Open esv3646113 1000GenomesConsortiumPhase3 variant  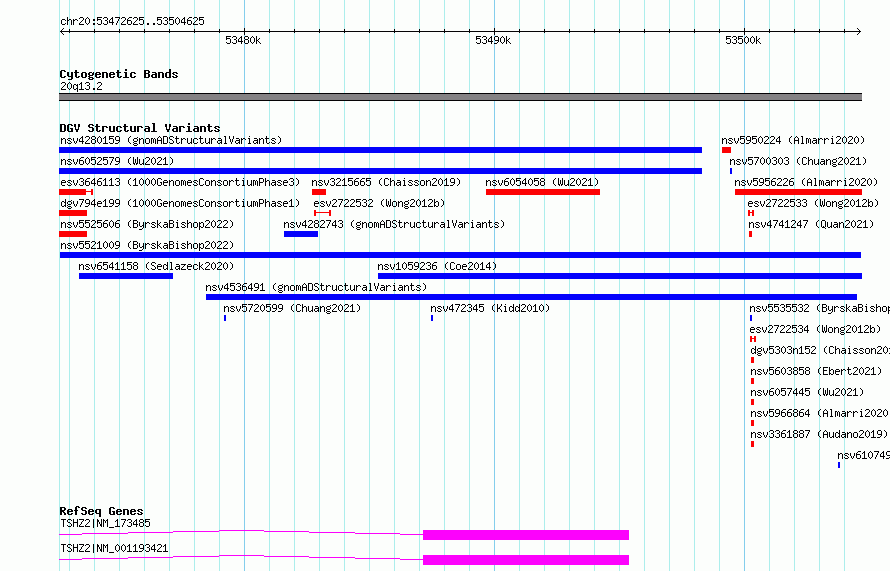point(180,182)
